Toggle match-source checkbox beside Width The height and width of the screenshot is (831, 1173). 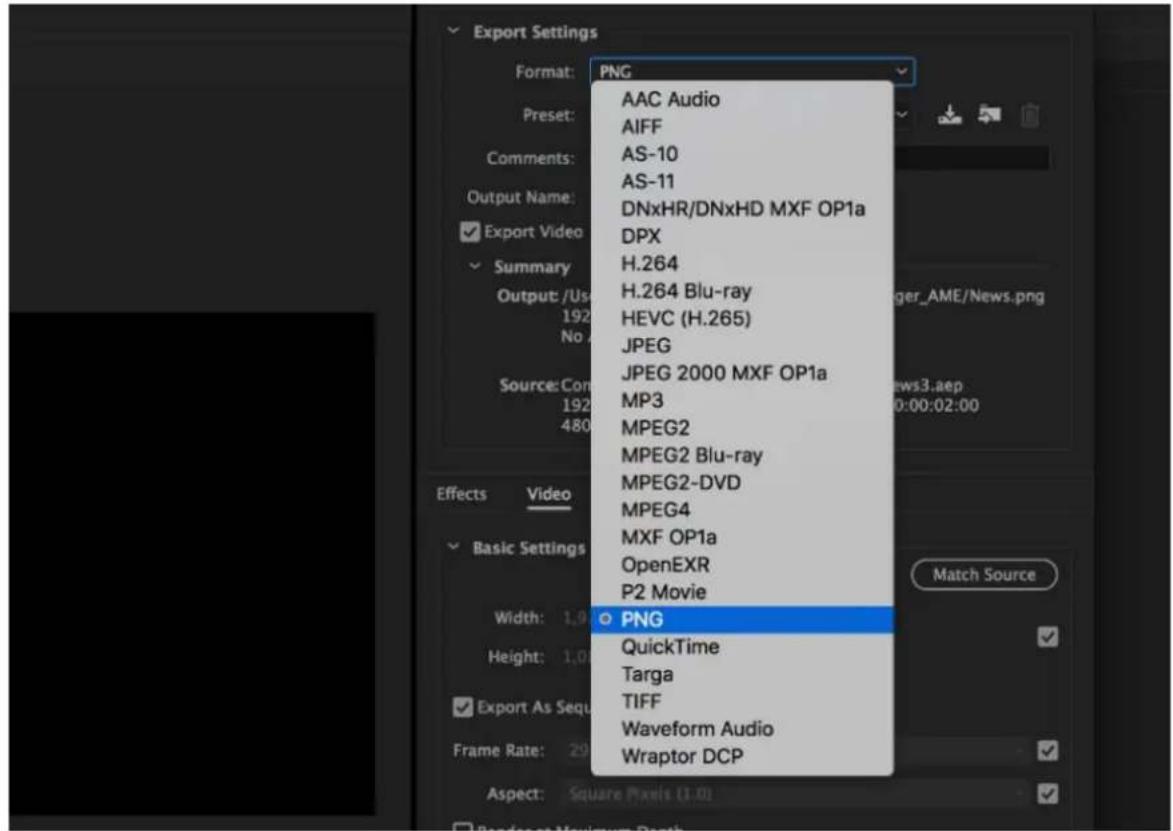[1048, 637]
